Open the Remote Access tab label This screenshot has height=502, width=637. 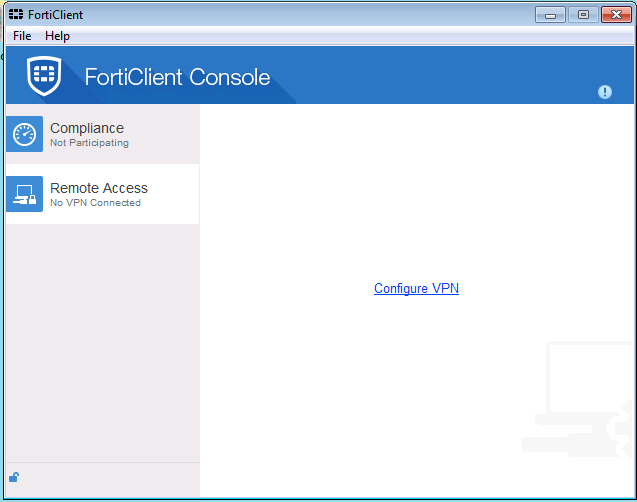point(99,188)
